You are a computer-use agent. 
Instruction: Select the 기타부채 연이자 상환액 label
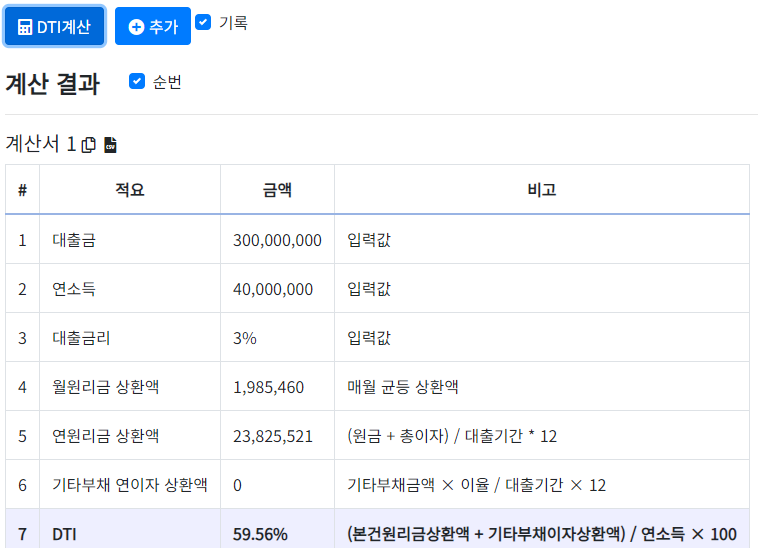click(x=130, y=485)
